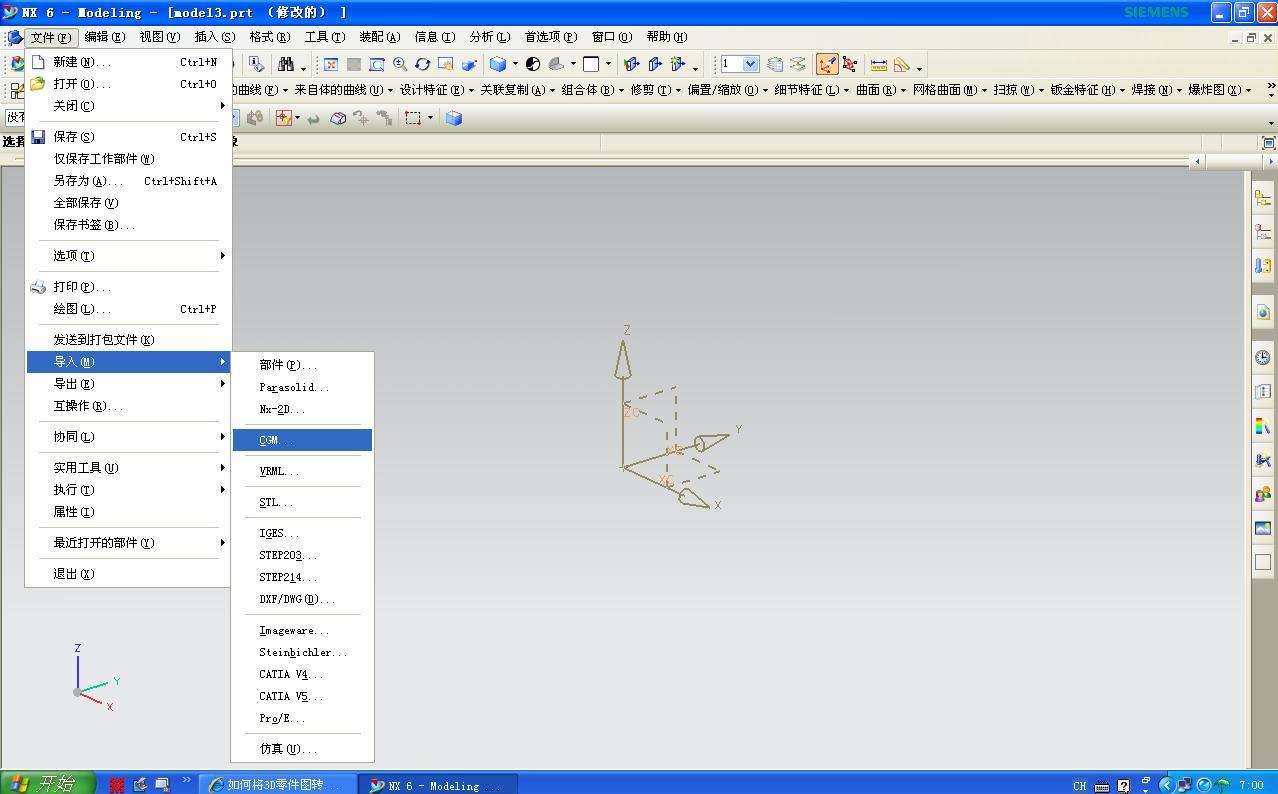Select CATIA V5... import option
Image resolution: width=1278 pixels, height=794 pixels.
(302, 697)
